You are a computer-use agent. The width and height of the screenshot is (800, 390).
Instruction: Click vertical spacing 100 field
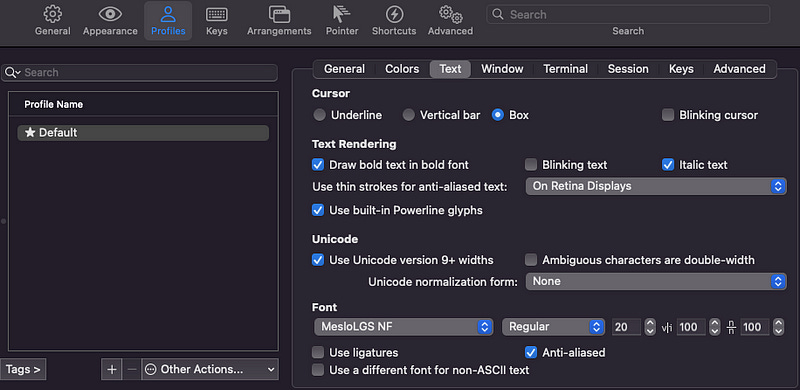pos(755,327)
